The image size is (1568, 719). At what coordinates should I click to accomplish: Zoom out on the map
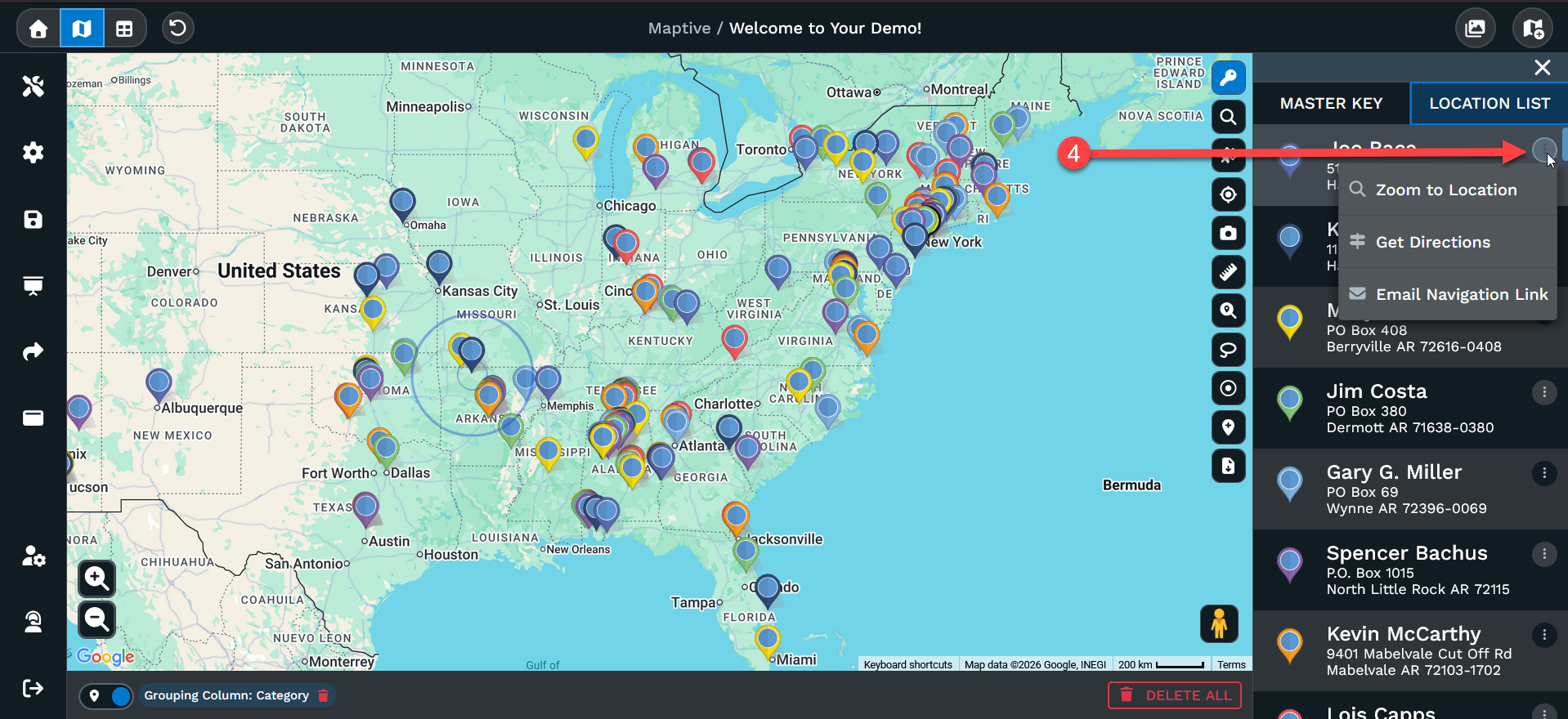[x=96, y=619]
